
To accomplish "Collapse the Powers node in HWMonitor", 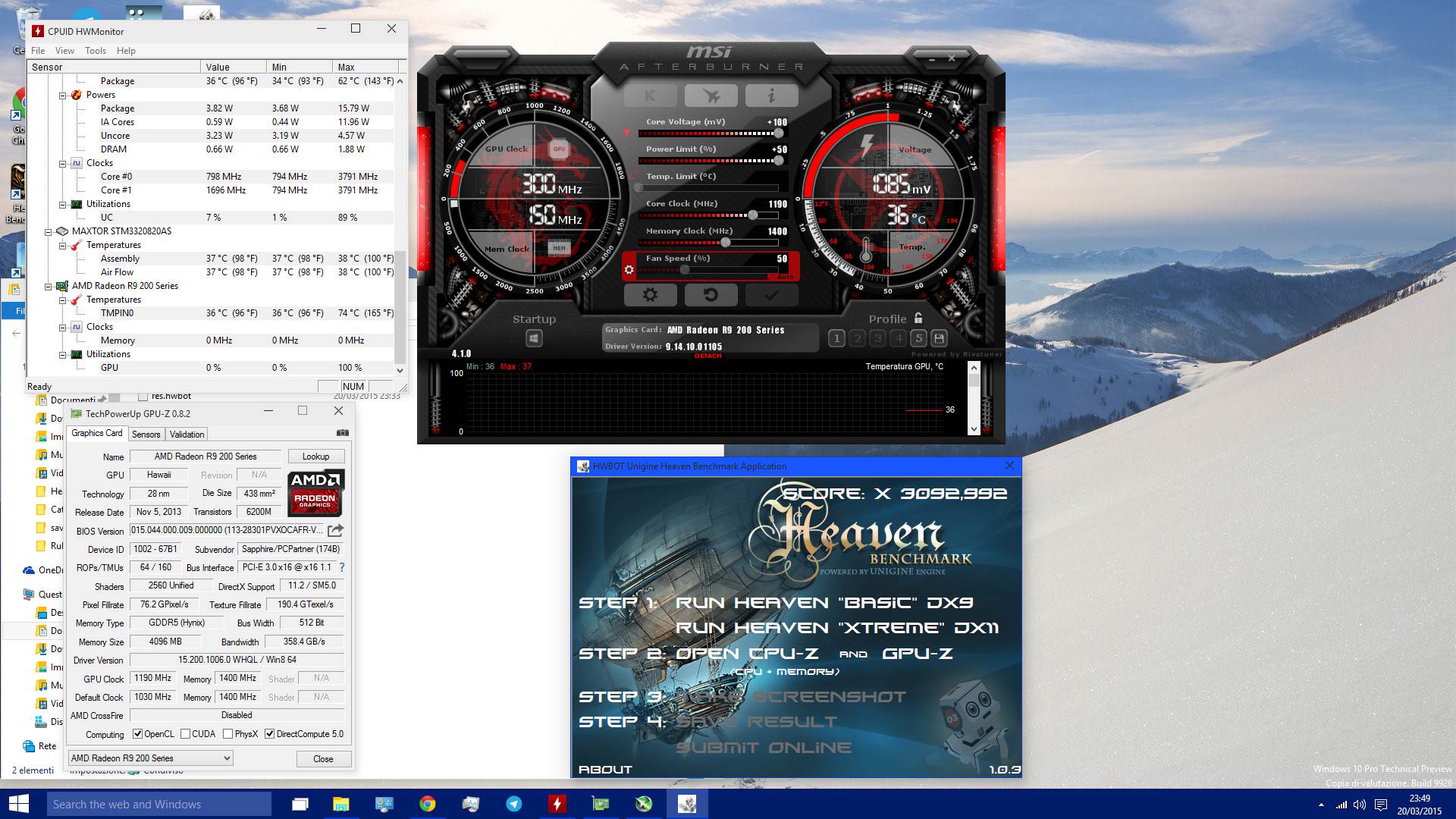I will coord(63,95).
